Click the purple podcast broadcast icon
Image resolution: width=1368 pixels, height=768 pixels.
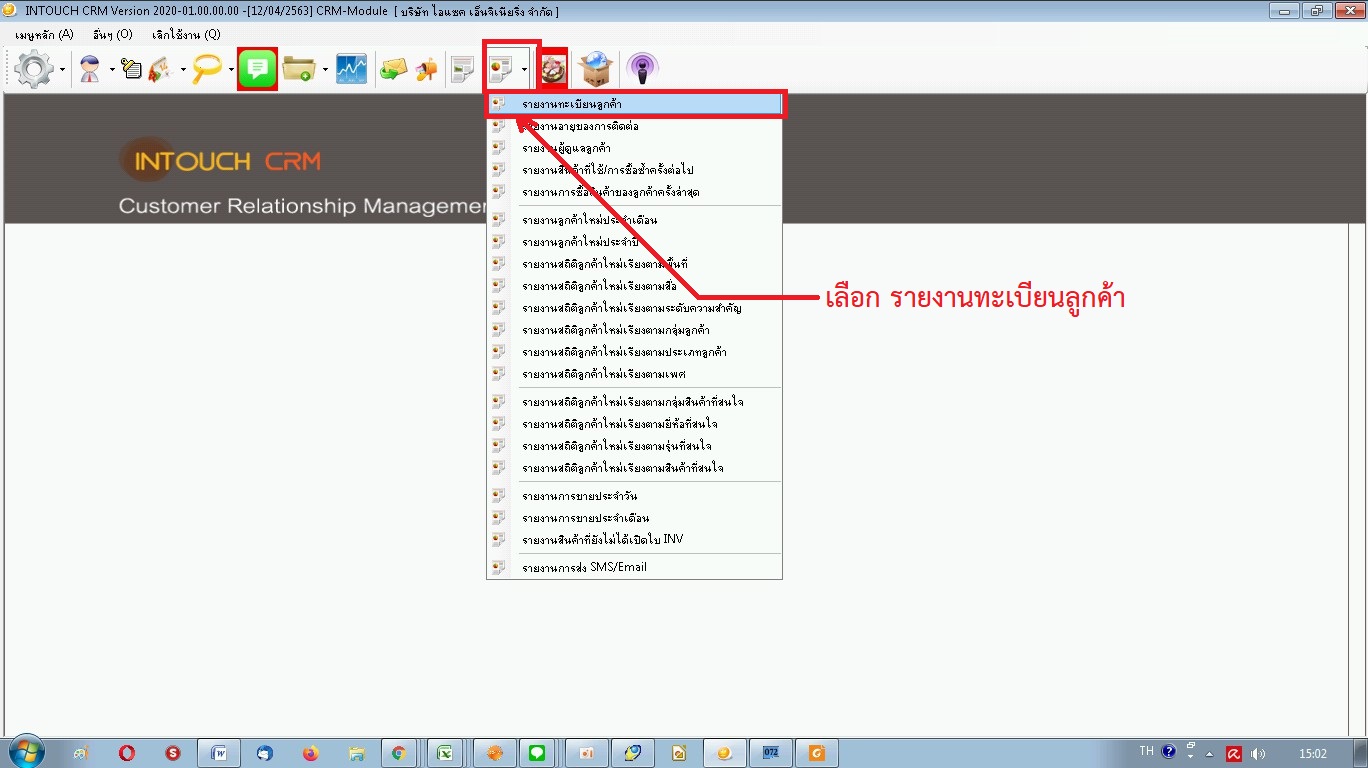(642, 69)
